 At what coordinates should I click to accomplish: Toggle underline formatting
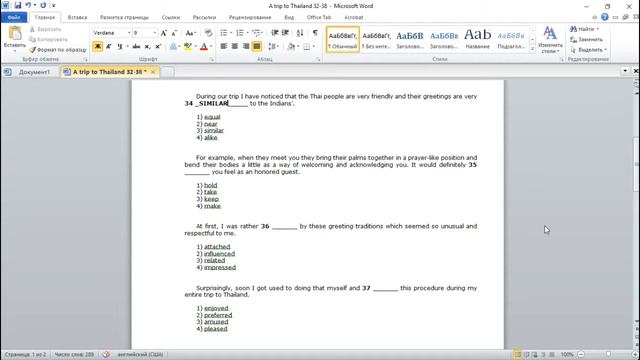tap(120, 47)
